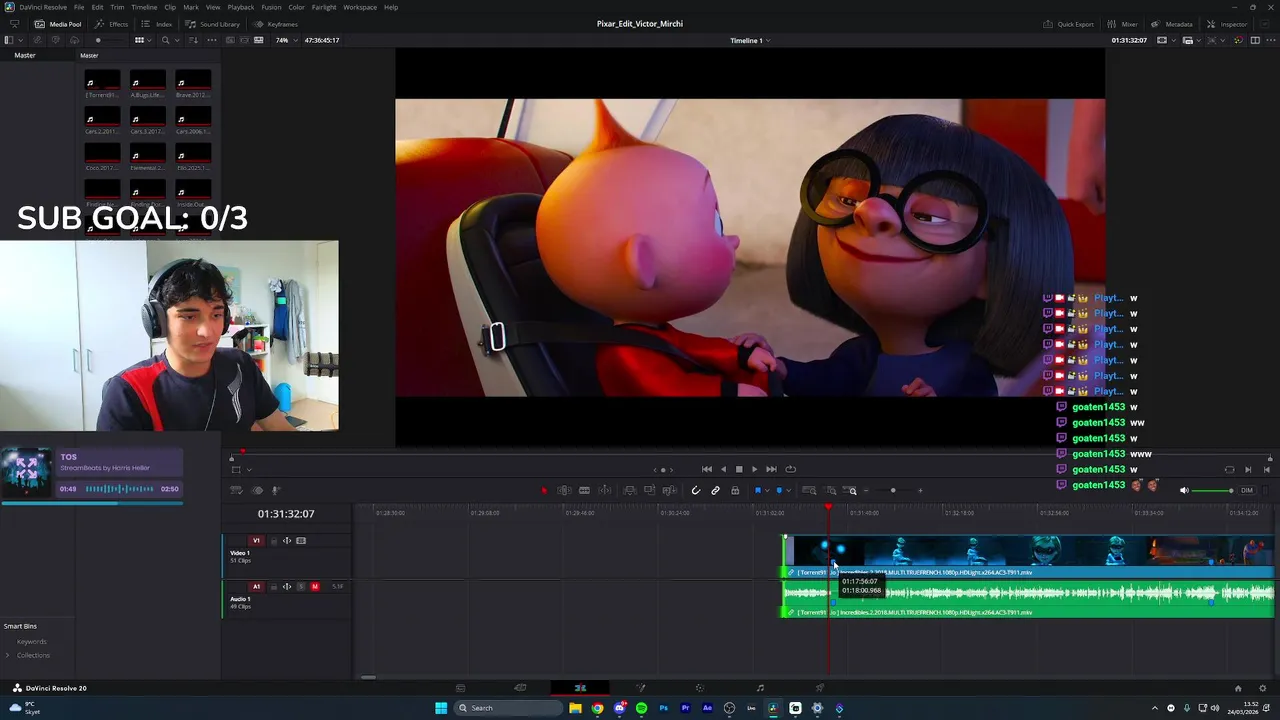Viewport: 1280px width, 720px height.
Task: Toggle the V1 track destination control
Action: [x=256, y=541]
